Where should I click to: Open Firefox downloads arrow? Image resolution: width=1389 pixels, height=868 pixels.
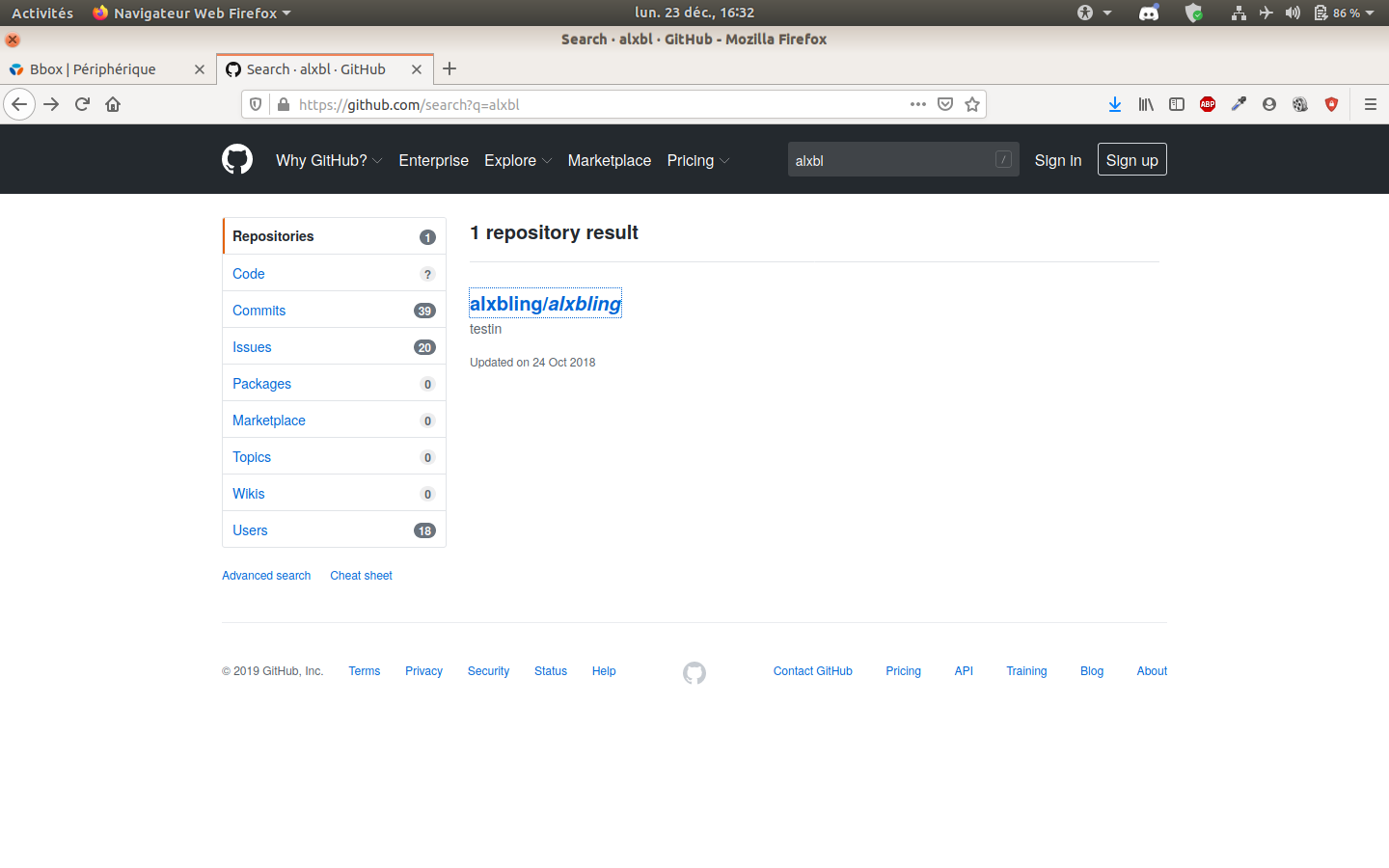coord(1115,104)
